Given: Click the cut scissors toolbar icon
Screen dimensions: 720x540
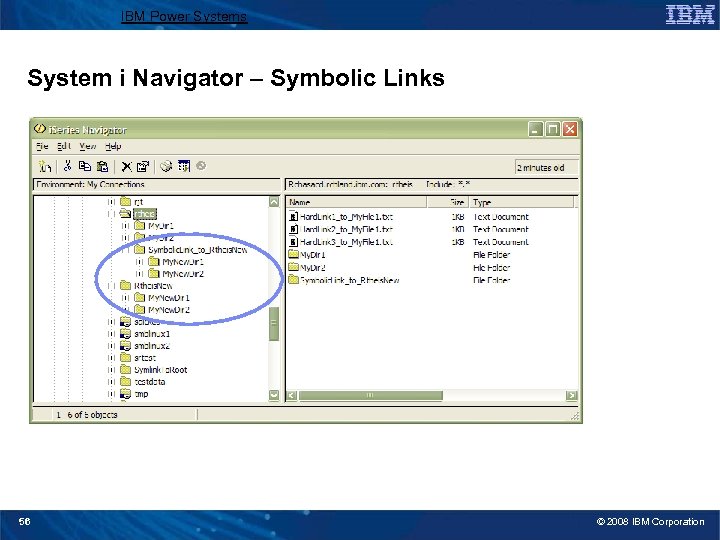Looking at the screenshot, I should pos(68,166).
